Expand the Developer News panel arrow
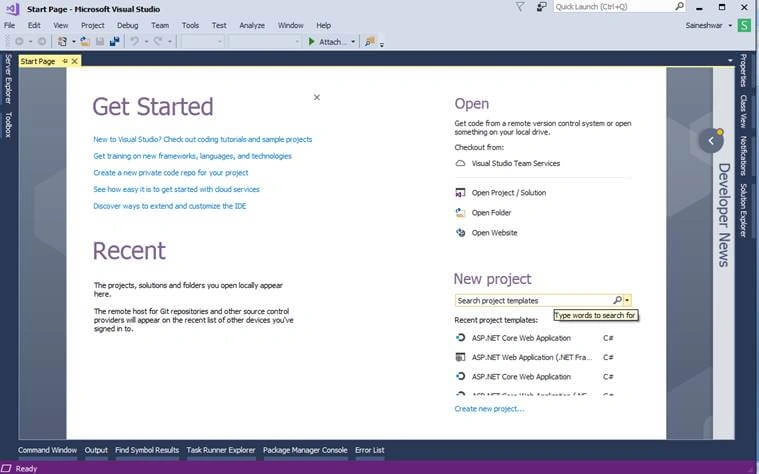This screenshot has width=759, height=474. [711, 141]
